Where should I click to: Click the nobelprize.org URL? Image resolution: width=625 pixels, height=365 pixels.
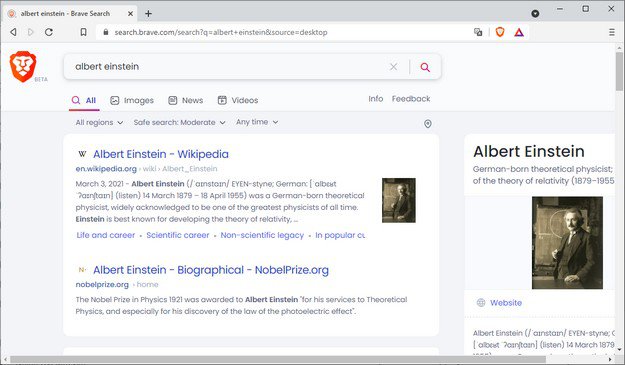point(102,285)
